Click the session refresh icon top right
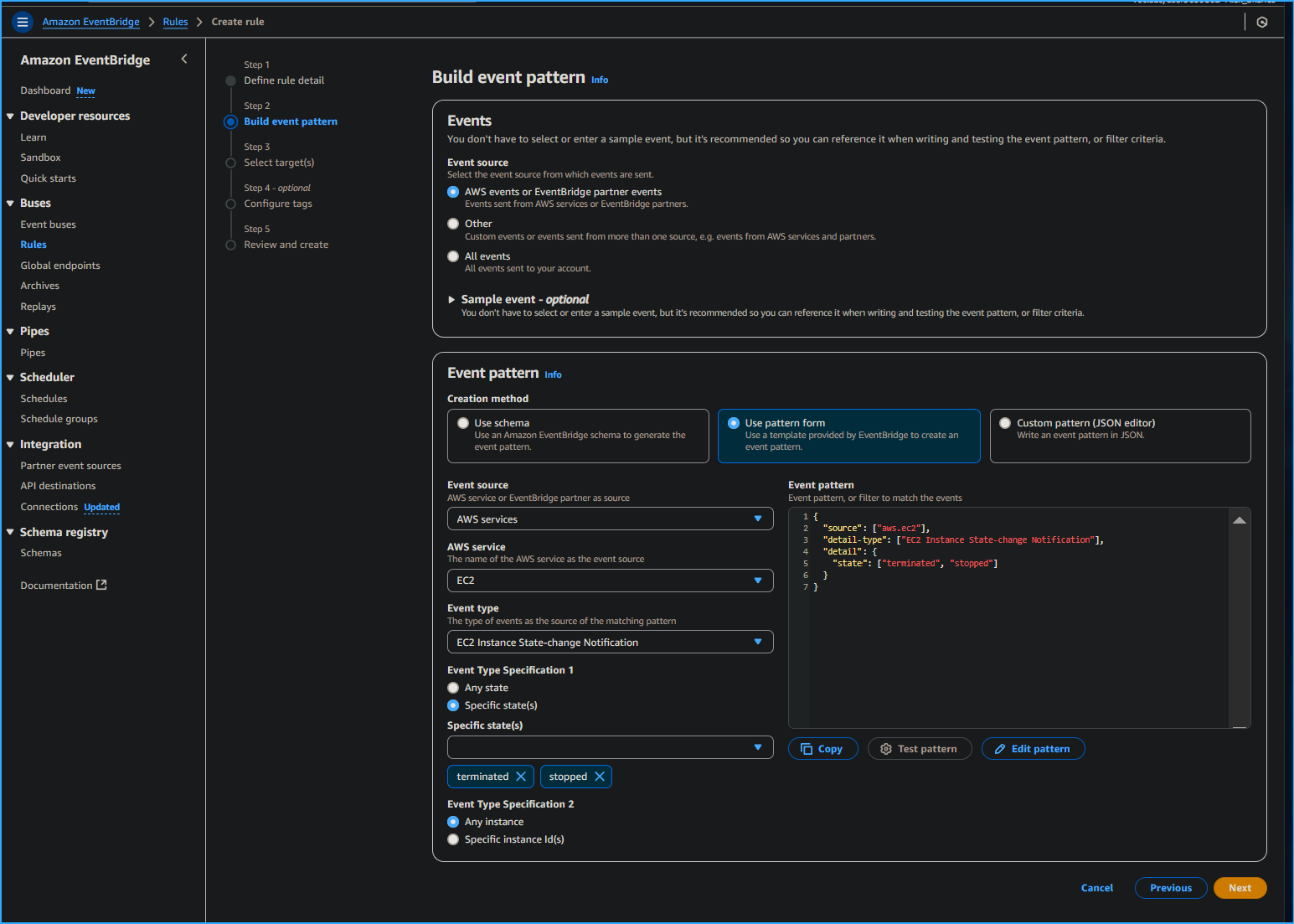This screenshot has height=924, width=1294. (x=1261, y=22)
